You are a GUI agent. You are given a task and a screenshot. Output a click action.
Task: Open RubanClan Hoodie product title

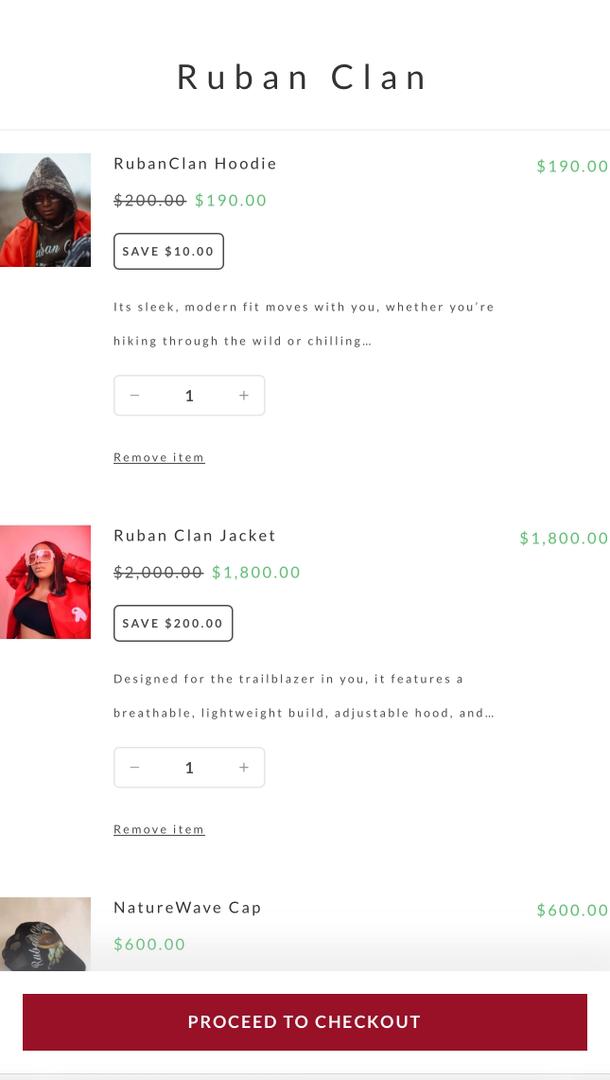pos(195,164)
